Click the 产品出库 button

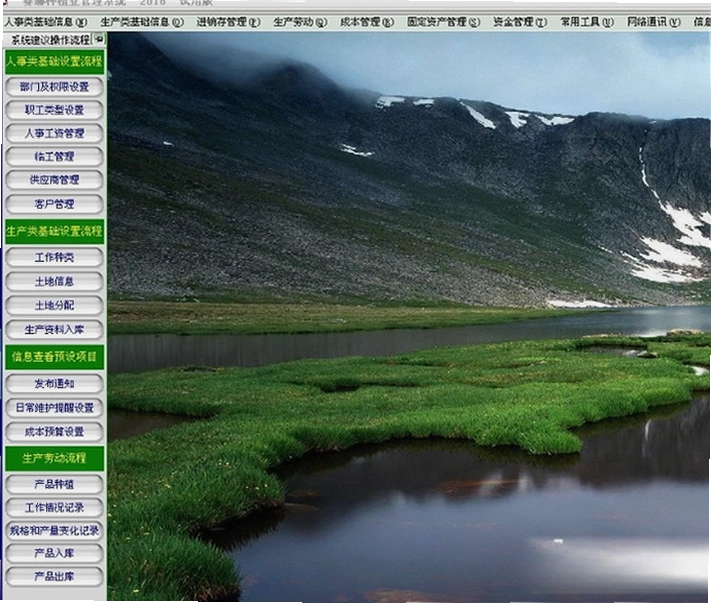click(x=54, y=577)
